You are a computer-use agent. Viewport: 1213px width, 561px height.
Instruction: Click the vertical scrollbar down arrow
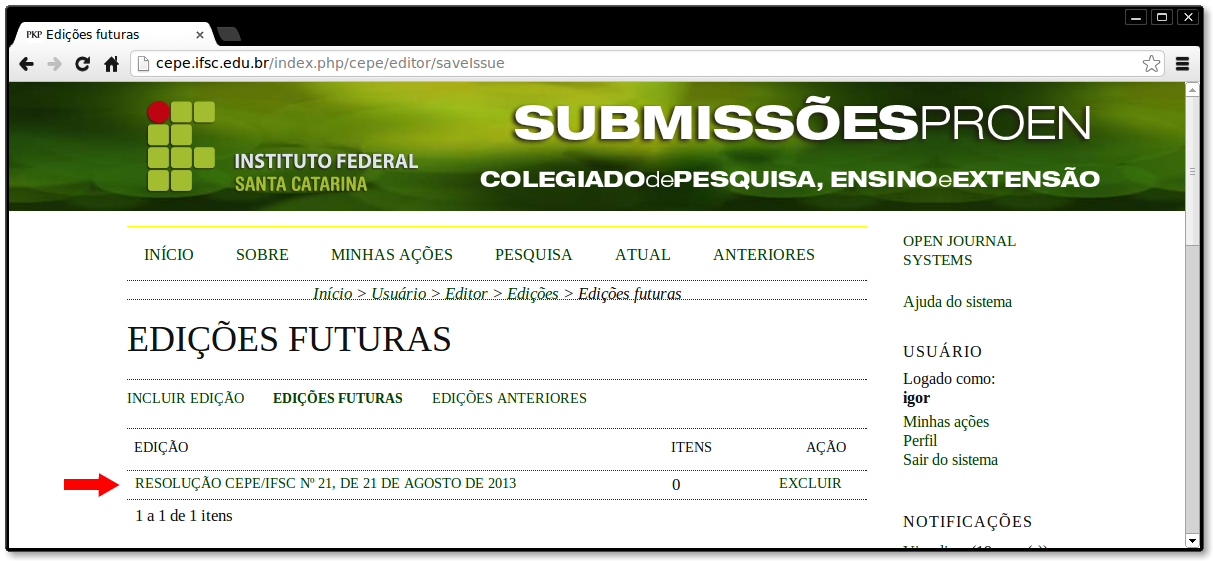click(1191, 540)
